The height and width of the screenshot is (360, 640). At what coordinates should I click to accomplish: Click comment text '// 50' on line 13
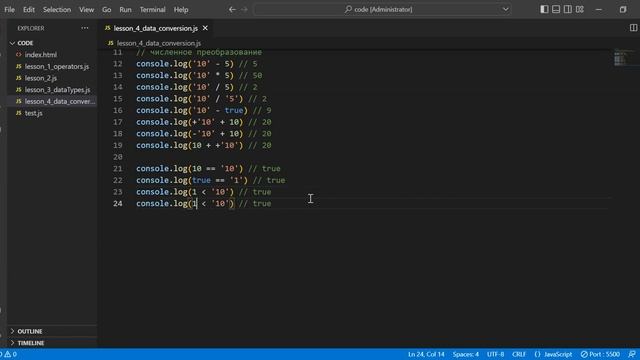[x=251, y=76]
